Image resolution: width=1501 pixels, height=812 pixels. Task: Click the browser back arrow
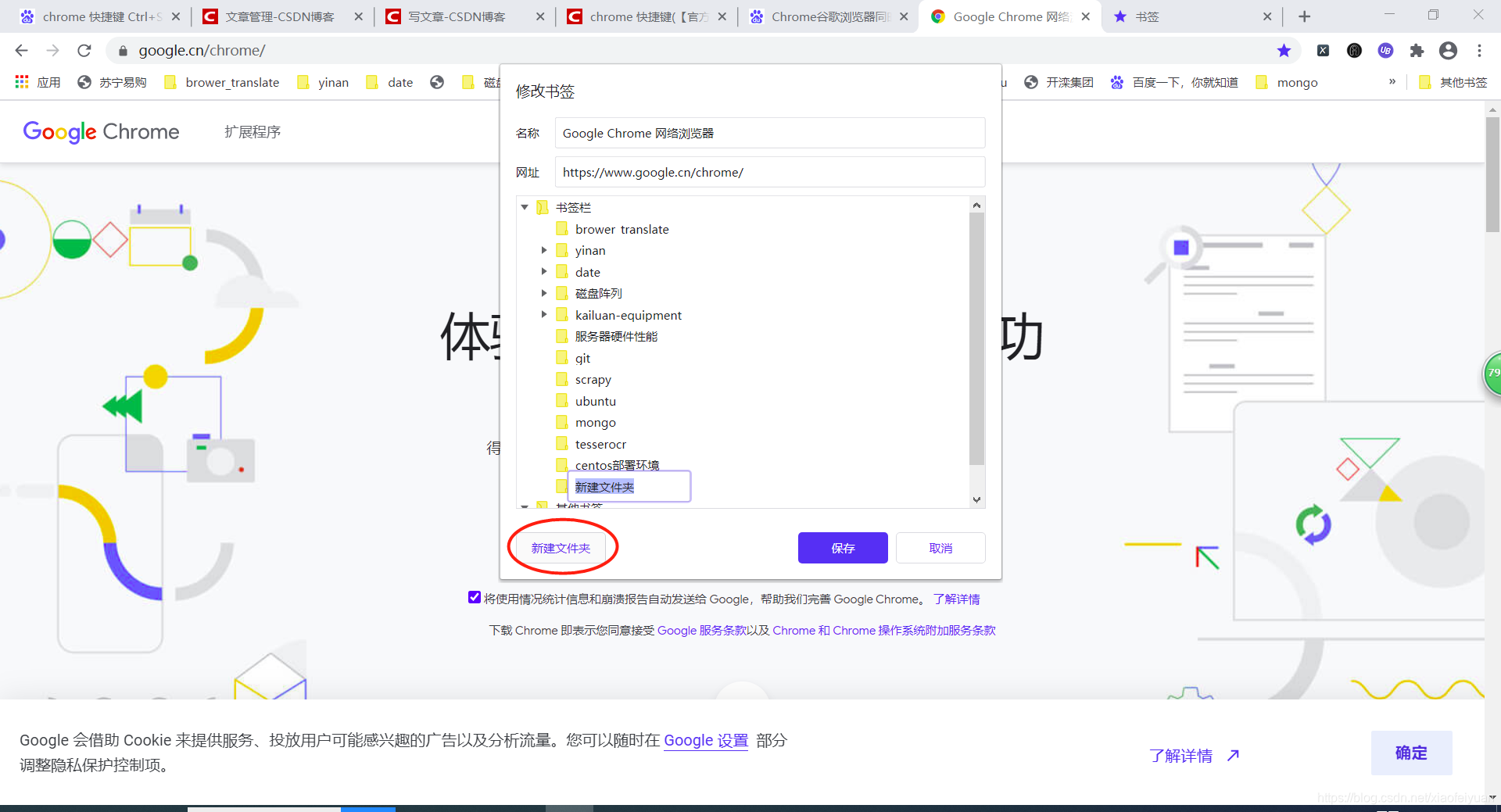click(21, 51)
